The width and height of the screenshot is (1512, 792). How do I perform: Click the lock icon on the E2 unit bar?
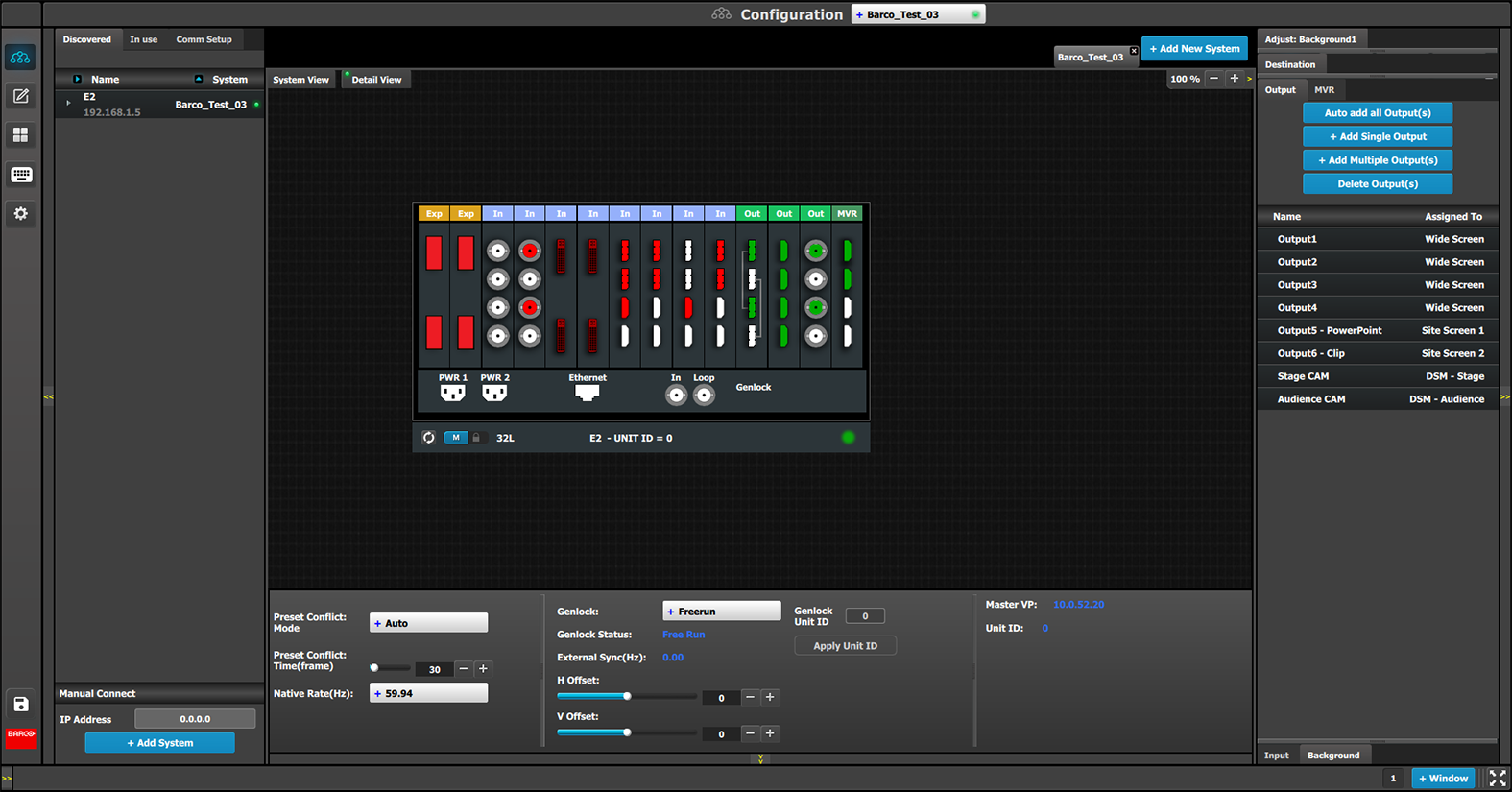click(476, 438)
